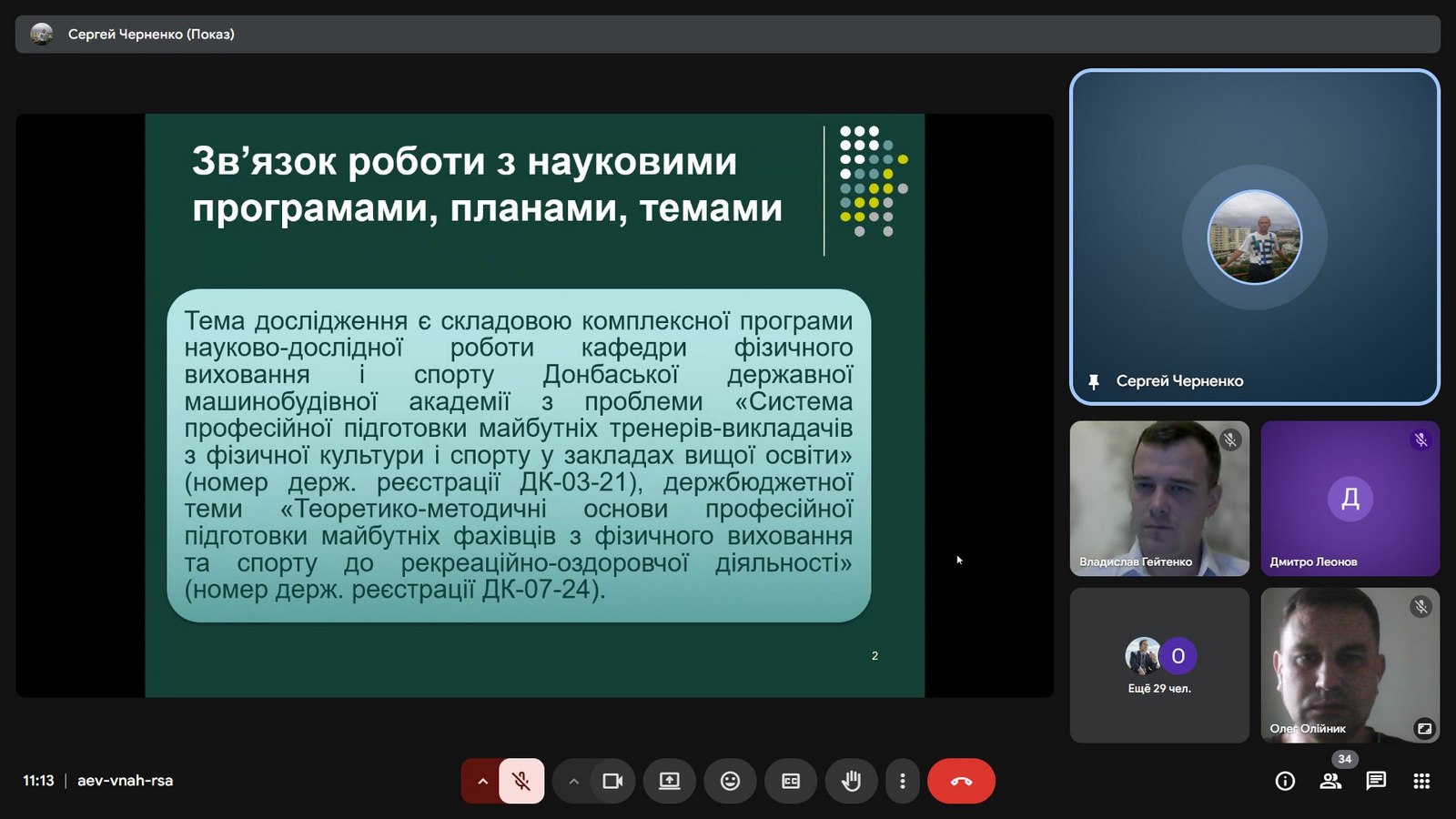This screenshot has width=1456, height=819.
Task: Raise your hand
Action: [851, 781]
